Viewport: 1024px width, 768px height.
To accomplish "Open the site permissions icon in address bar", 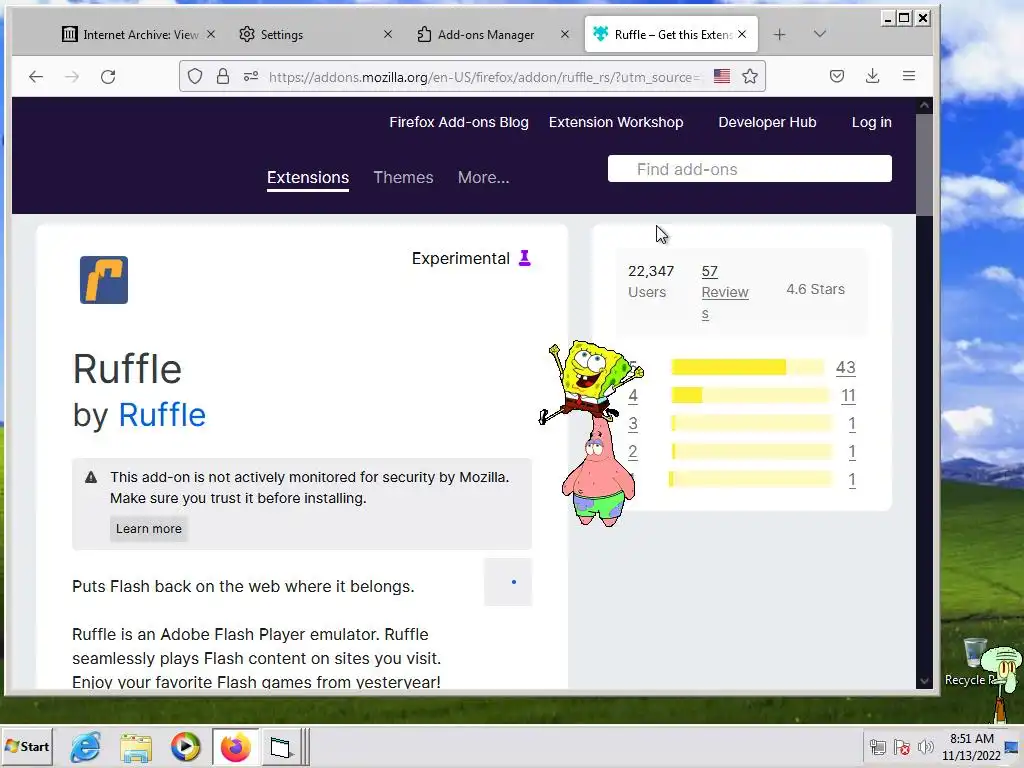I will (x=251, y=76).
